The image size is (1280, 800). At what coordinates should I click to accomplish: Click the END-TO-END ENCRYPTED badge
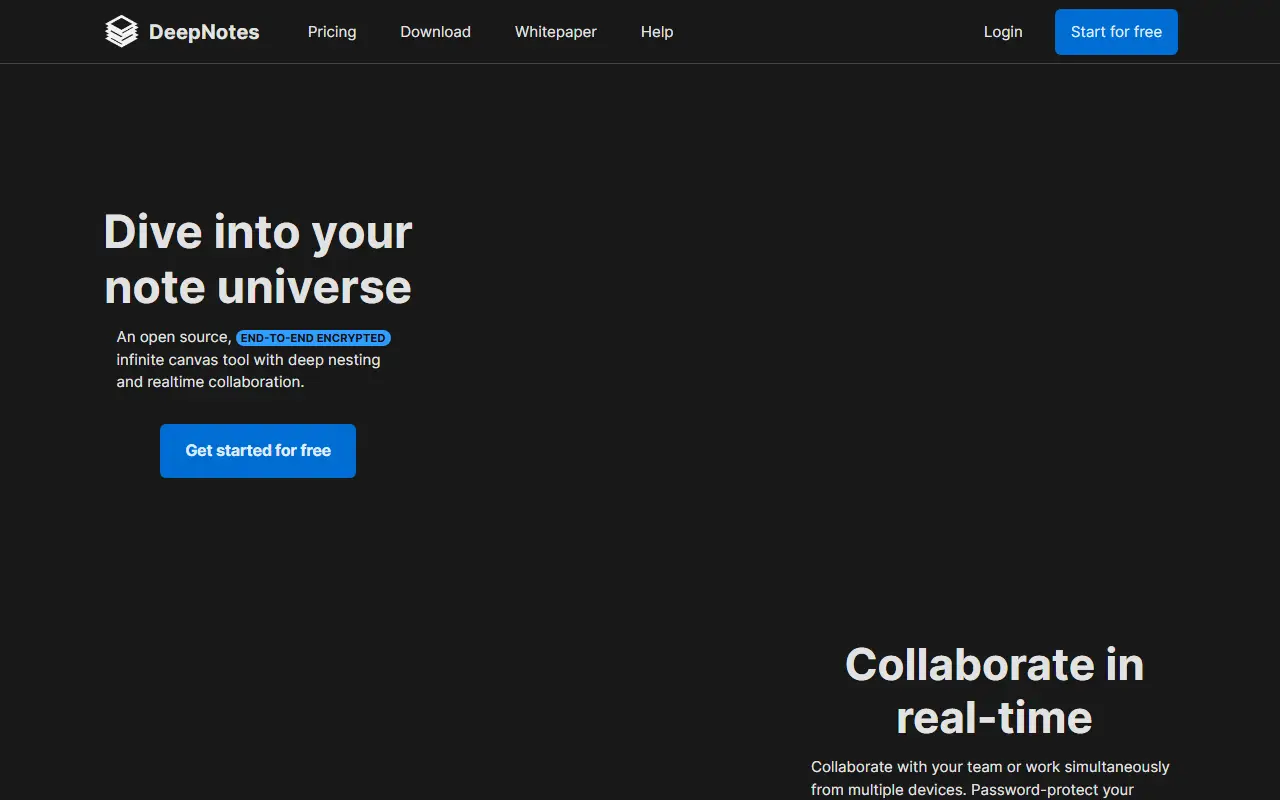[x=313, y=338]
